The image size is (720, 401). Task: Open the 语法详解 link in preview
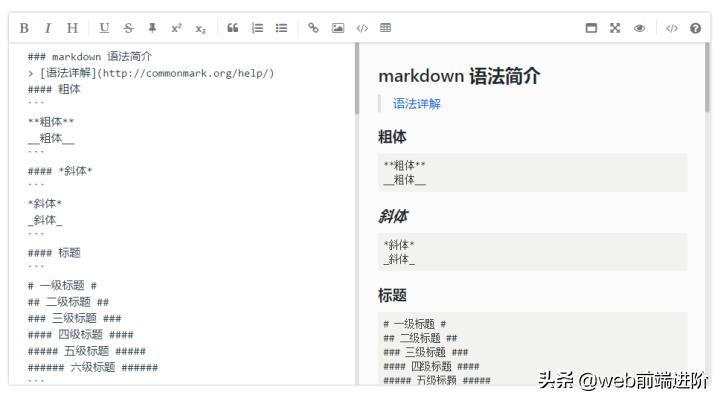tap(416, 104)
